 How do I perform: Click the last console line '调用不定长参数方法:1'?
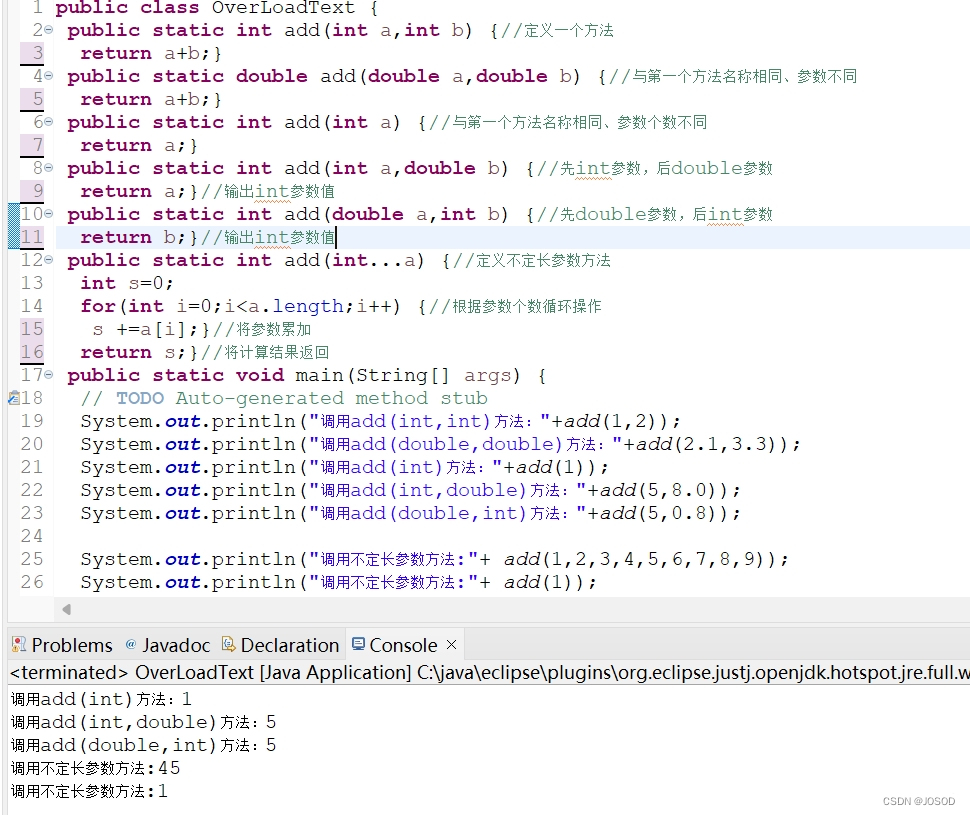tap(89, 791)
